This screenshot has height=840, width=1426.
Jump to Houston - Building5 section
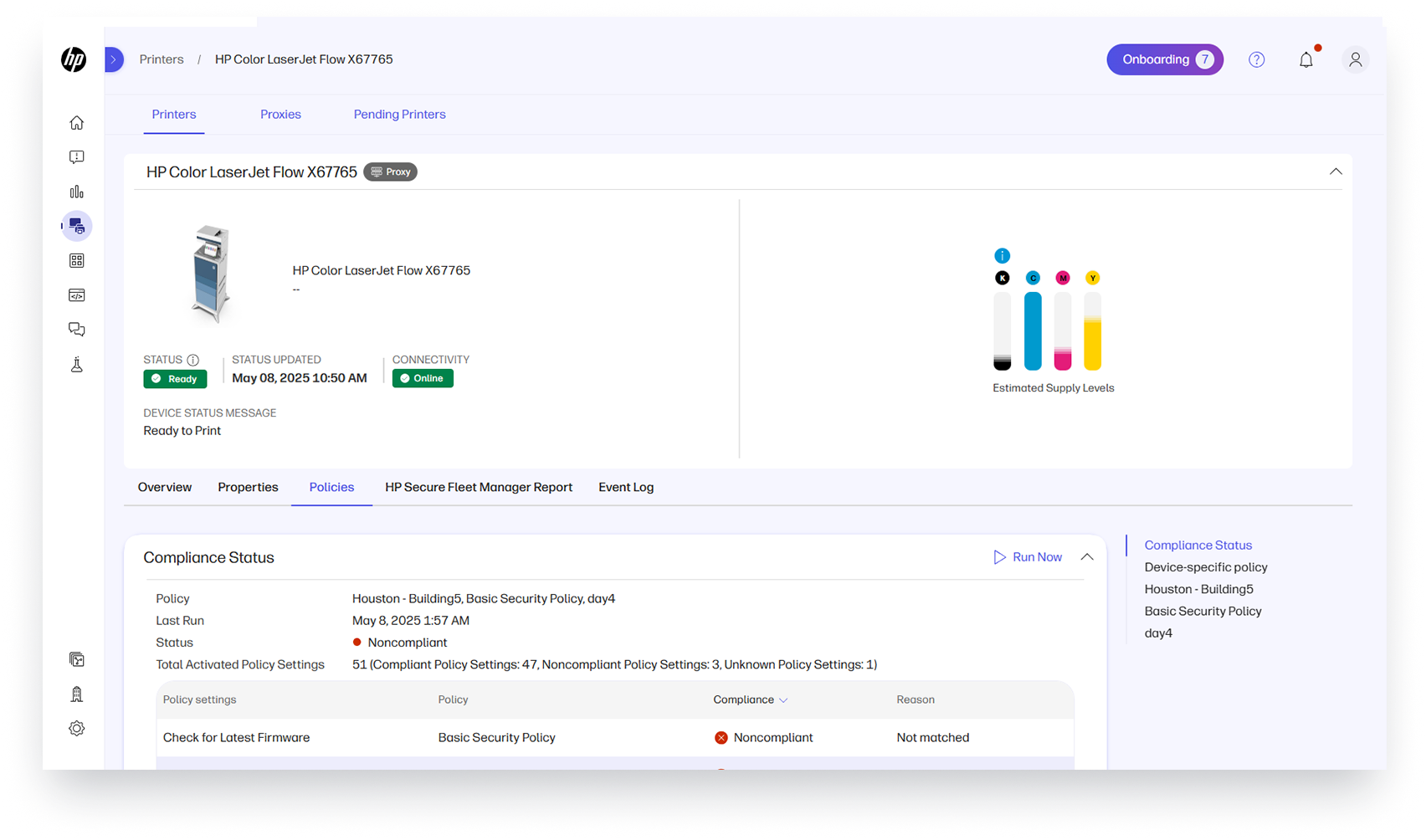(1199, 589)
